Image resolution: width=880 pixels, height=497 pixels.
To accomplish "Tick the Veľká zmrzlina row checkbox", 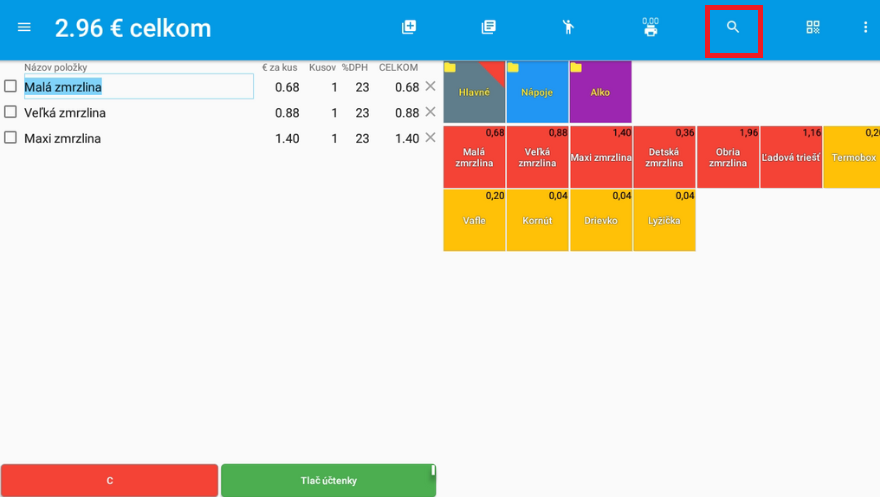I will (x=11, y=112).
